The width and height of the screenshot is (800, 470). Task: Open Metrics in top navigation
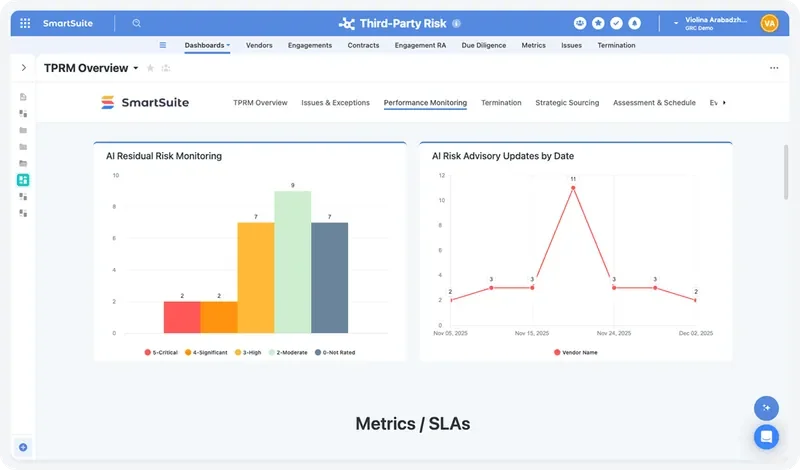pos(534,45)
